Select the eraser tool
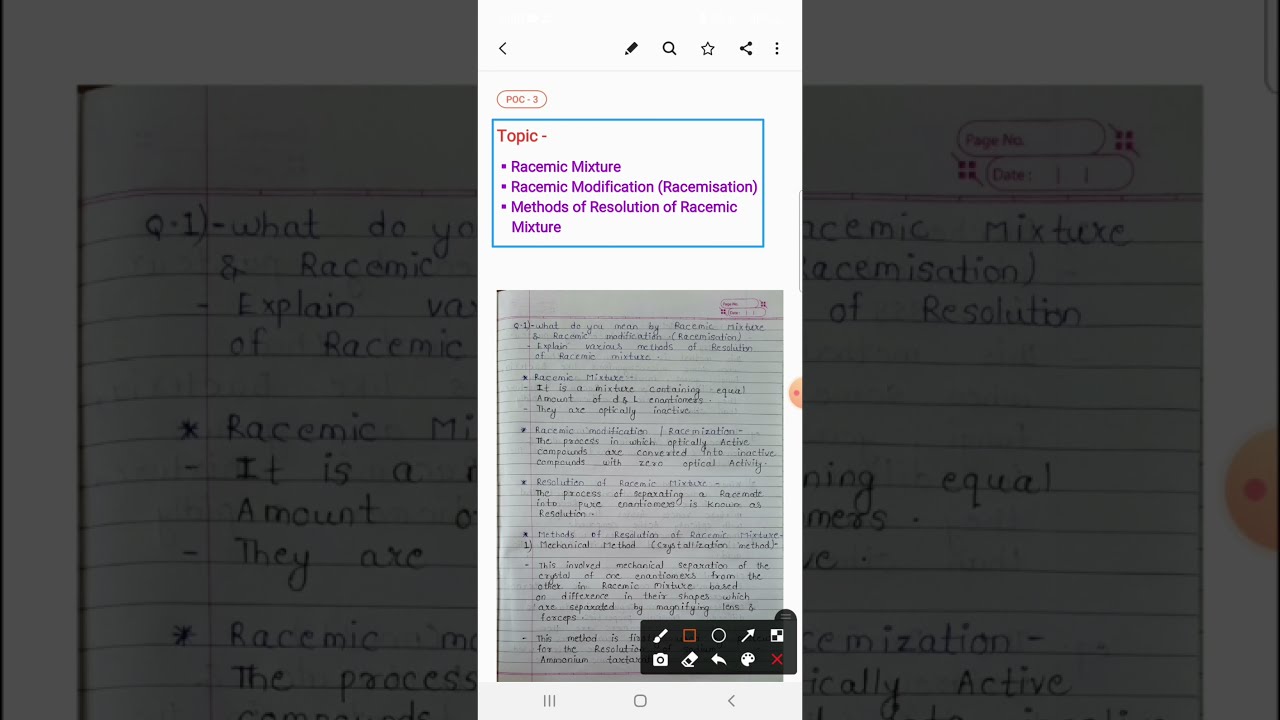1280x720 pixels. pyautogui.click(x=689, y=660)
